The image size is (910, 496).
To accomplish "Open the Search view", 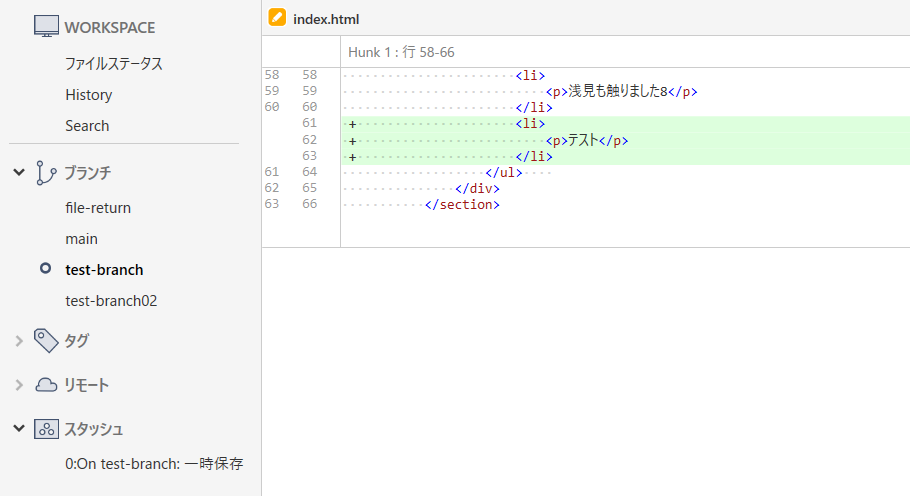I will [x=87, y=126].
